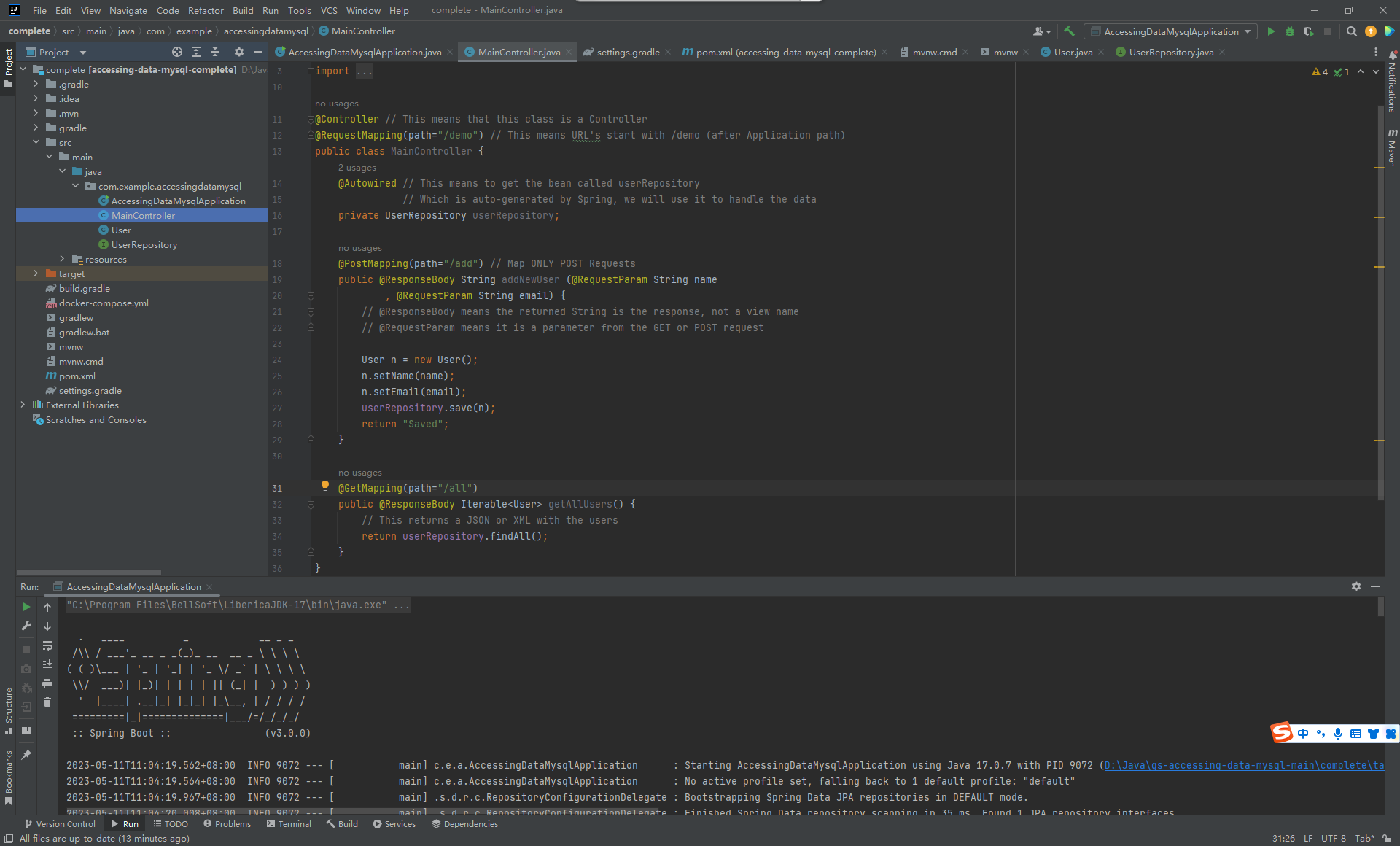
Task: Clear all console output with trash icon
Action: click(47, 702)
